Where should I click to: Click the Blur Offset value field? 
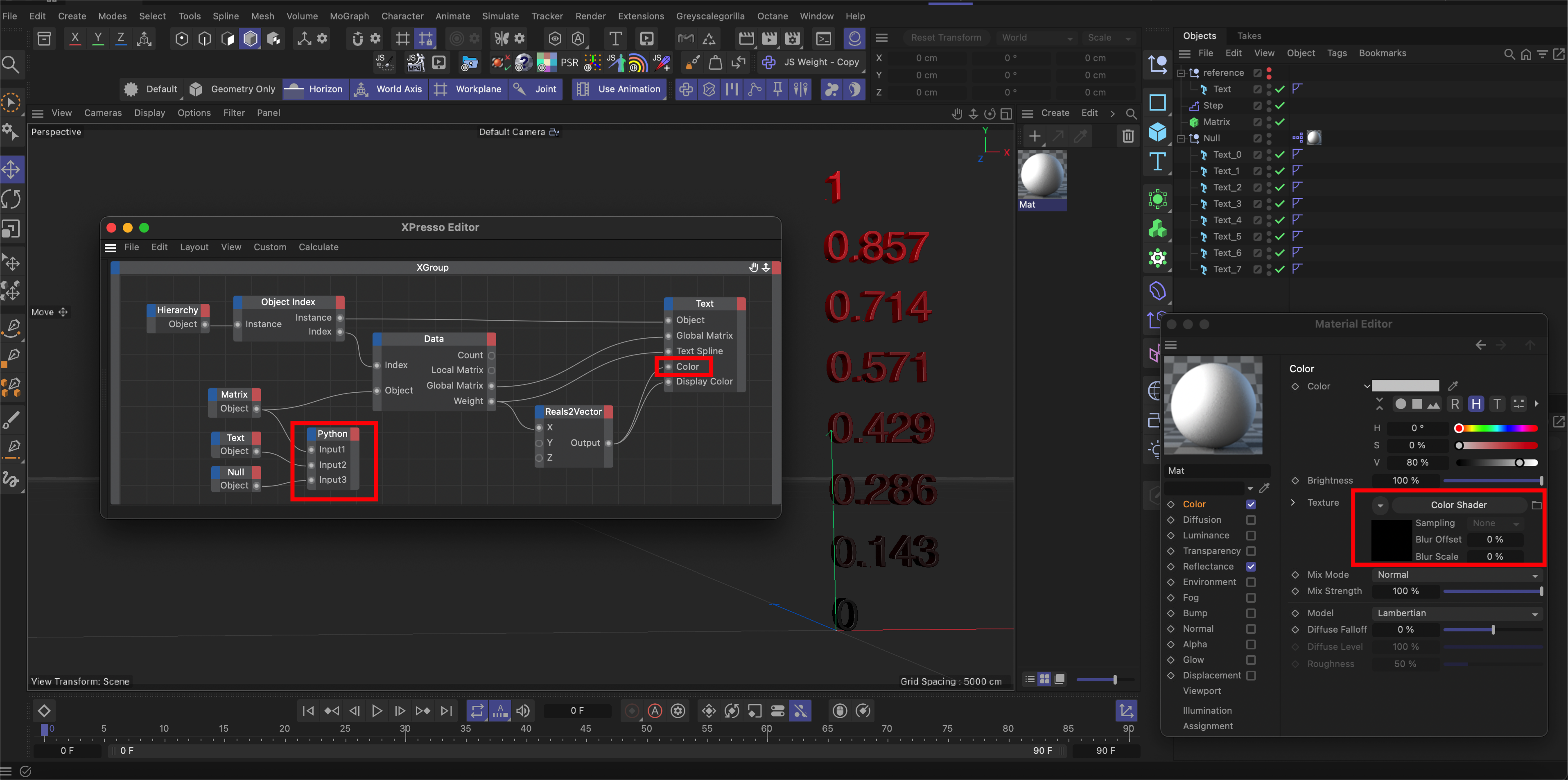click(x=1495, y=540)
